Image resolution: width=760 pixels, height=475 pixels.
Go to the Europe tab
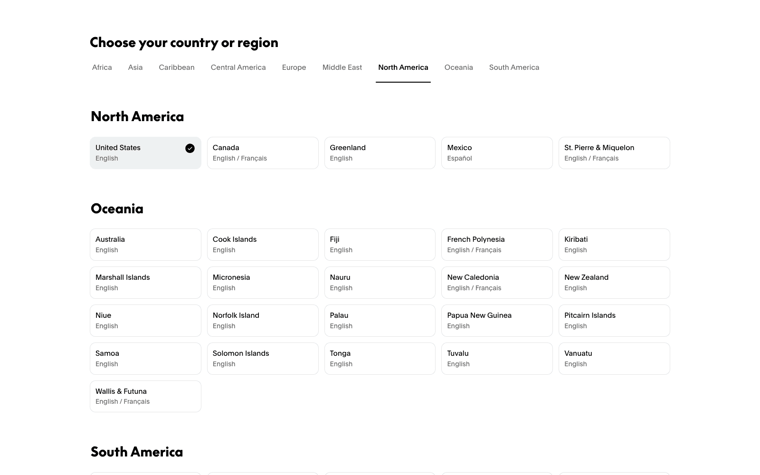click(294, 67)
